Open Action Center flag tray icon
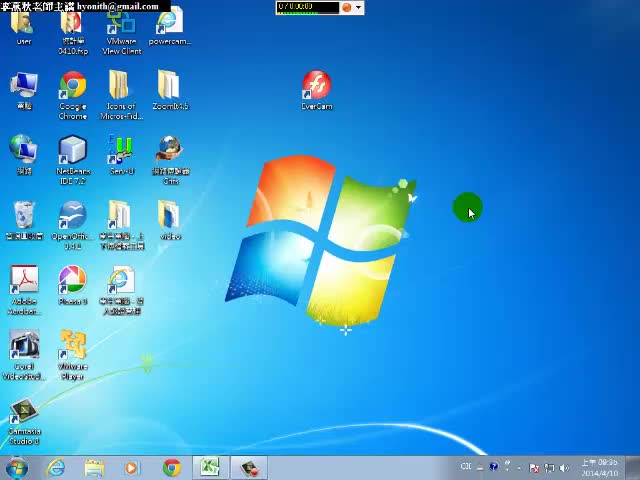Screen dimensions: 640x480 coord(534,468)
